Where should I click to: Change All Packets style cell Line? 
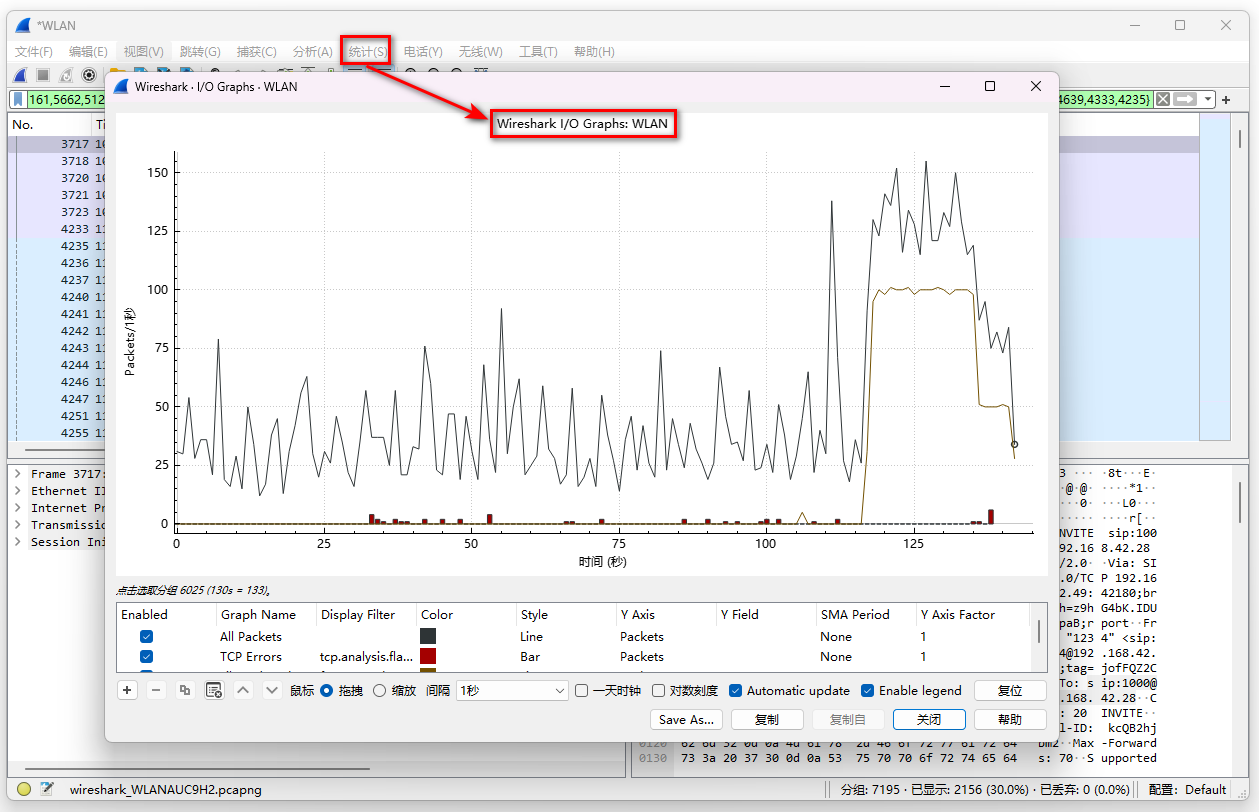[565, 636]
